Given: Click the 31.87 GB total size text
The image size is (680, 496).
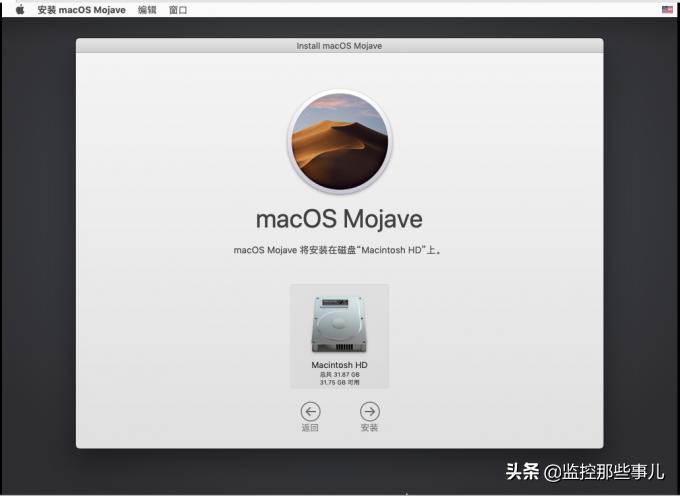Looking at the screenshot, I should (340, 375).
